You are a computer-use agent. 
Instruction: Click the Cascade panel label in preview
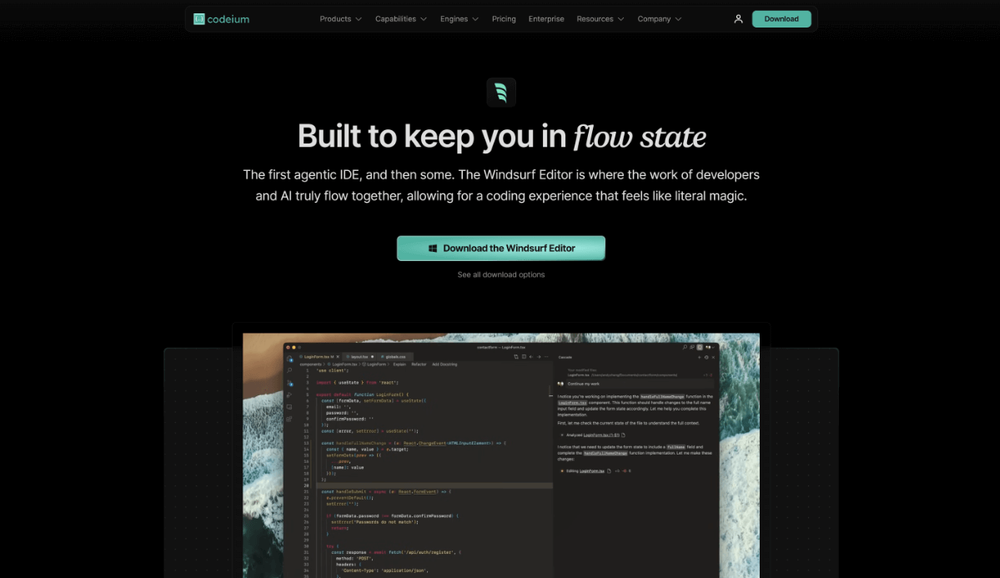(565, 357)
